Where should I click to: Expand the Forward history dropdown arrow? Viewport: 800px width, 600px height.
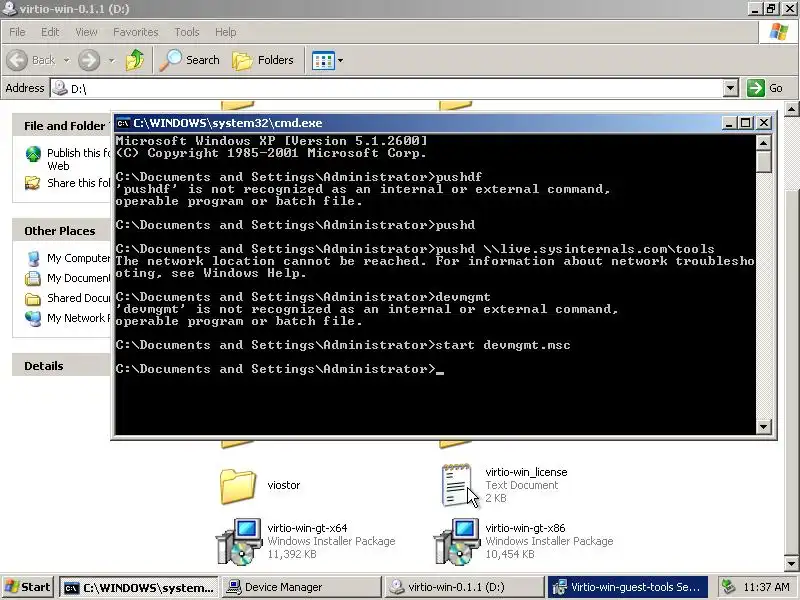pyautogui.click(x=112, y=60)
